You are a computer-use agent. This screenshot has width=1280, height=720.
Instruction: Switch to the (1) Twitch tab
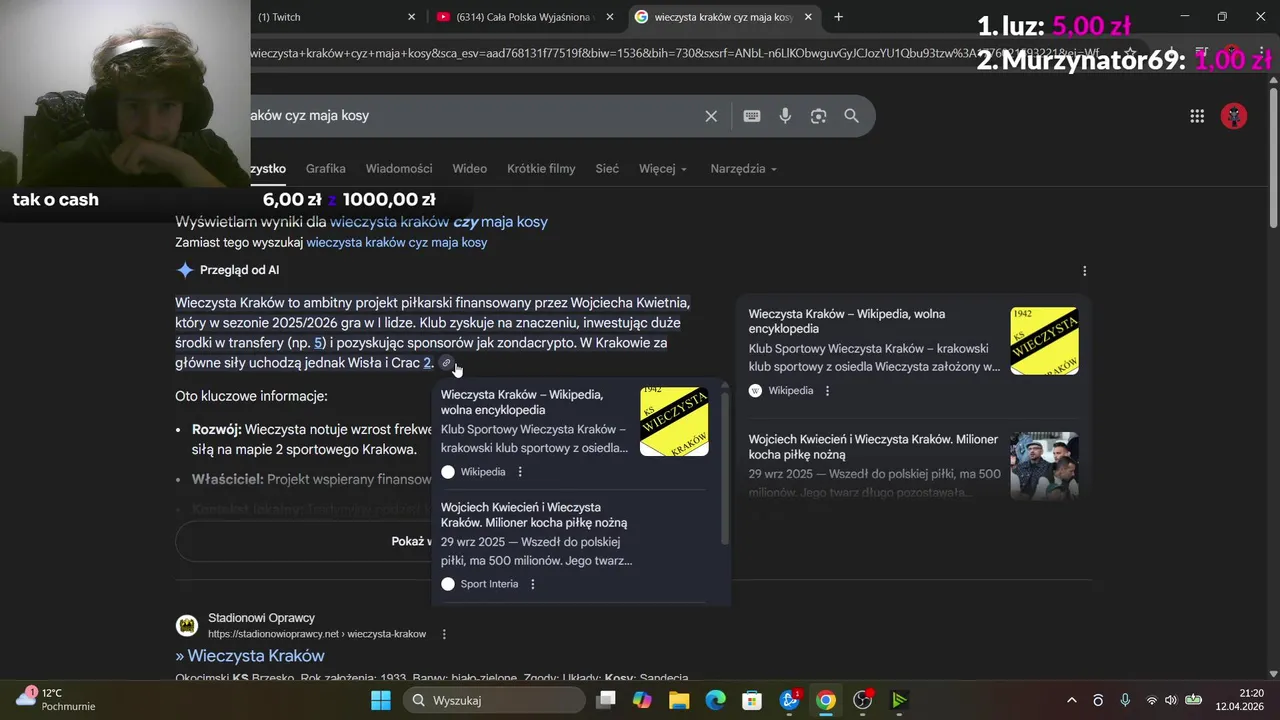tap(330, 17)
